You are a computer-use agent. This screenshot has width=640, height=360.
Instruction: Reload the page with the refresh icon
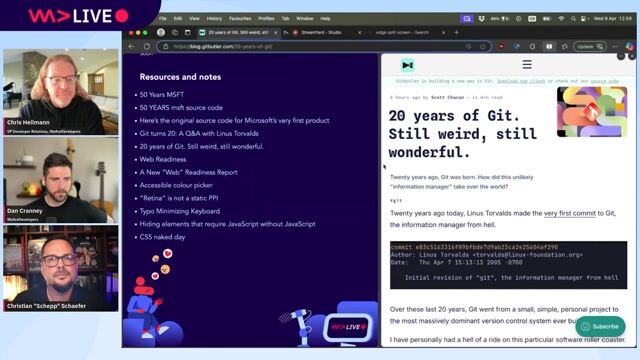tap(147, 47)
